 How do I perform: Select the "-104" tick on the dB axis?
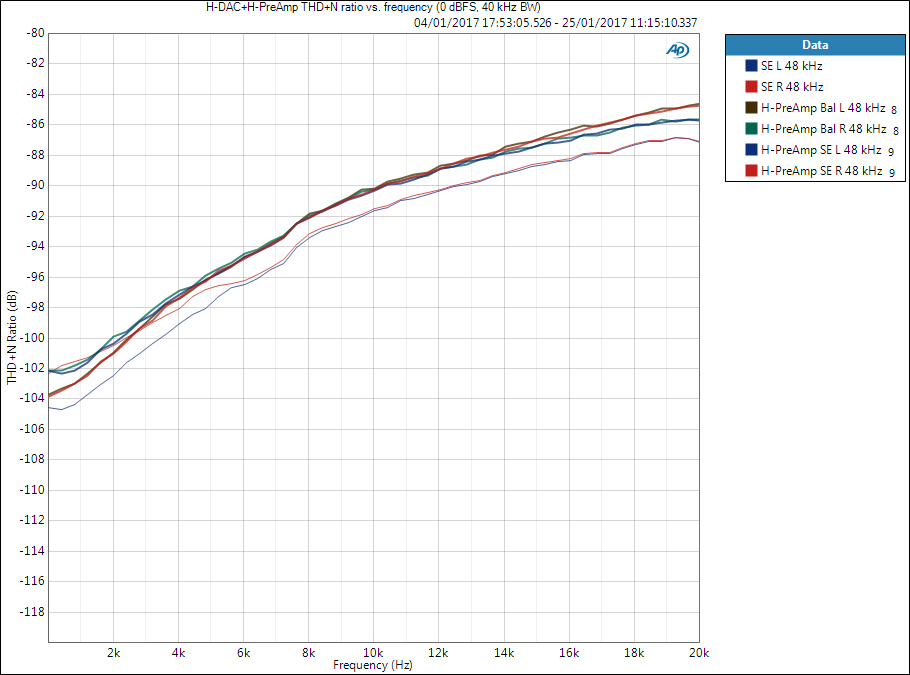[32, 398]
